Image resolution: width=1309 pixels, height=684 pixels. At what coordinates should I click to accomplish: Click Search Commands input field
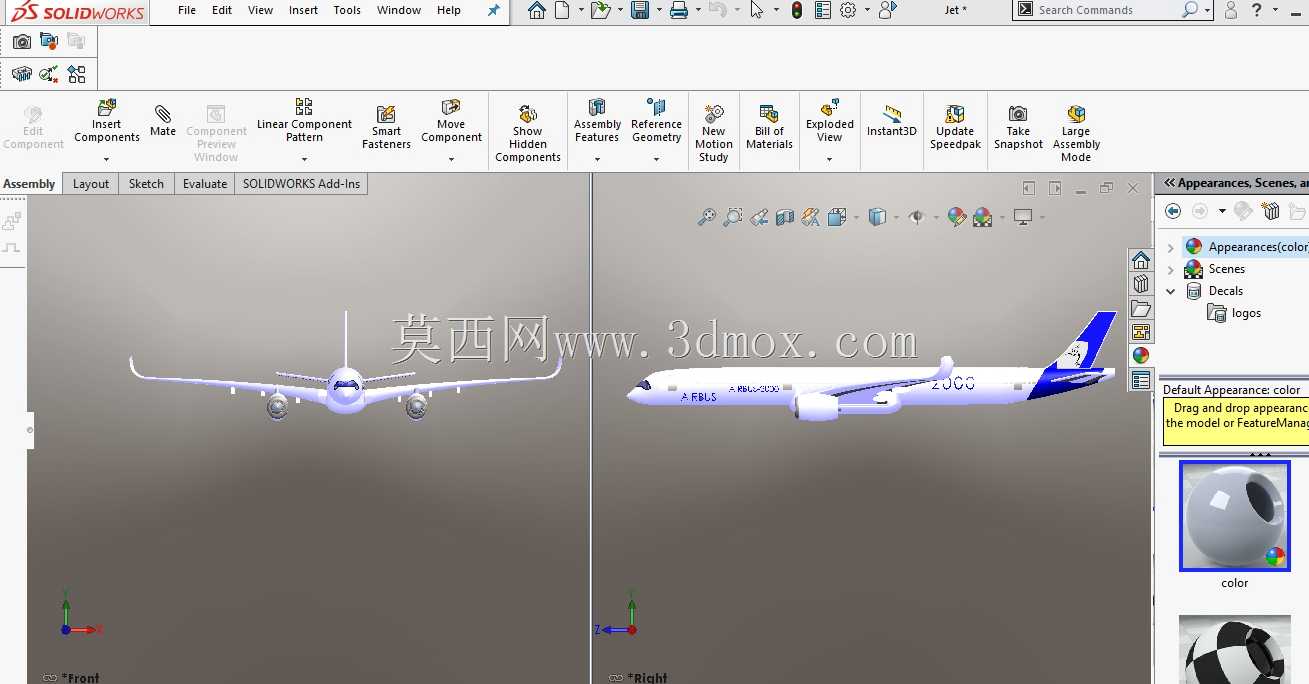pos(1106,10)
